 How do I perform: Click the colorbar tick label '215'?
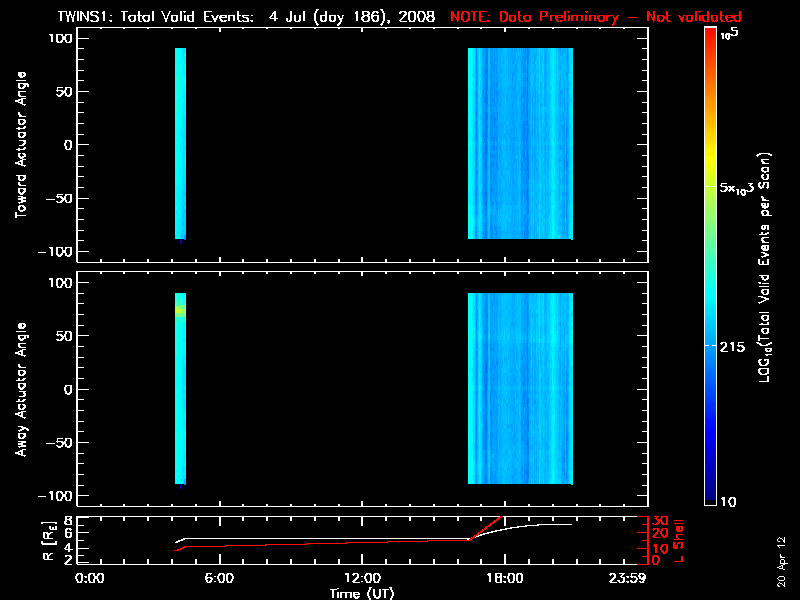(x=732, y=347)
